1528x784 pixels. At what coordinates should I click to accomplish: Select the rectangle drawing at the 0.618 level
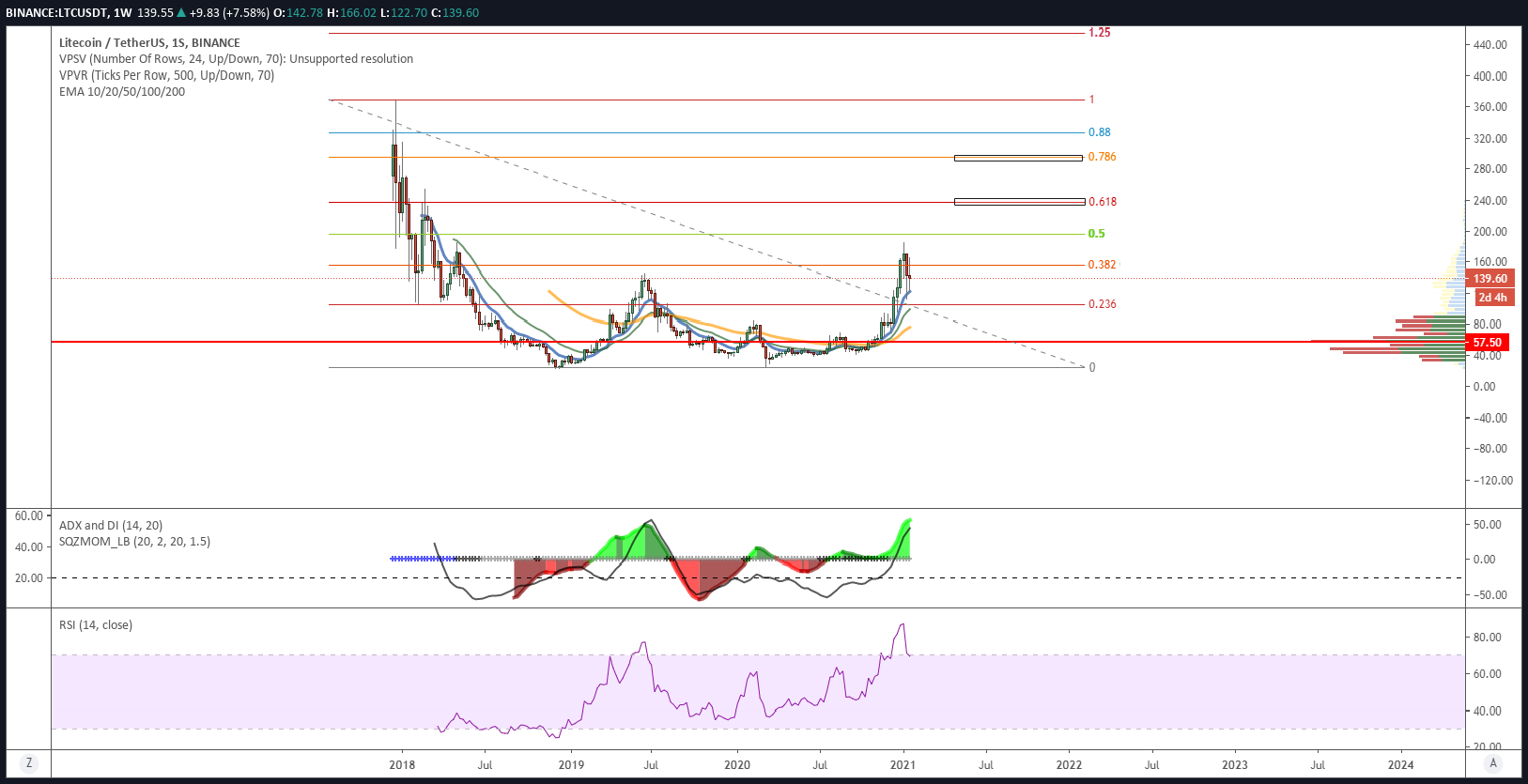1019,202
